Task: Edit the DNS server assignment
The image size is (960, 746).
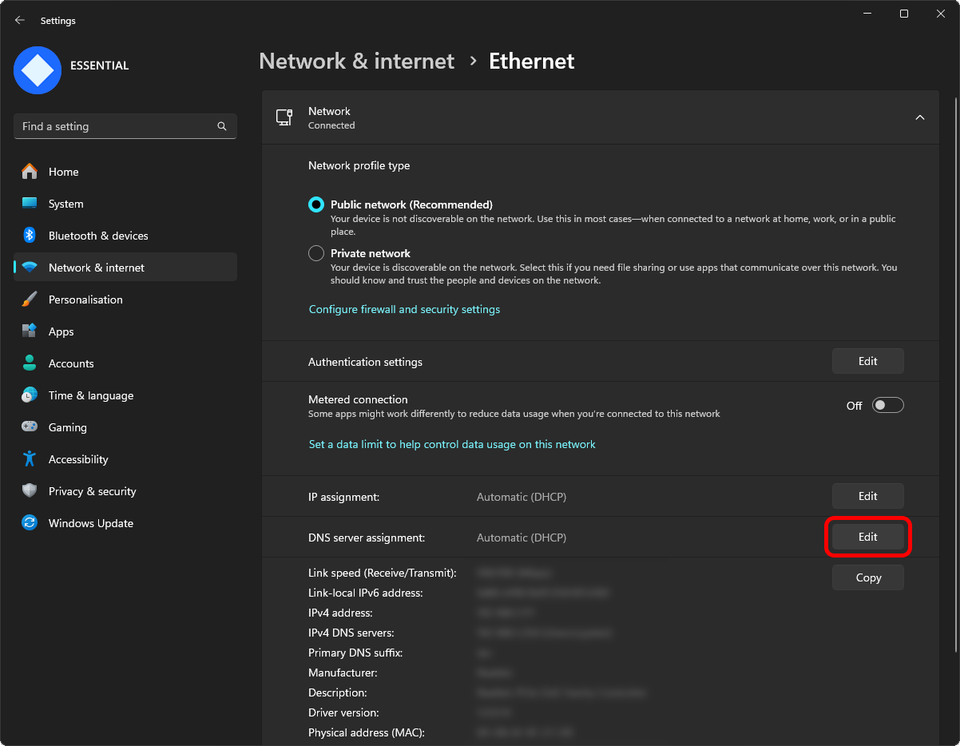Action: [x=867, y=537]
